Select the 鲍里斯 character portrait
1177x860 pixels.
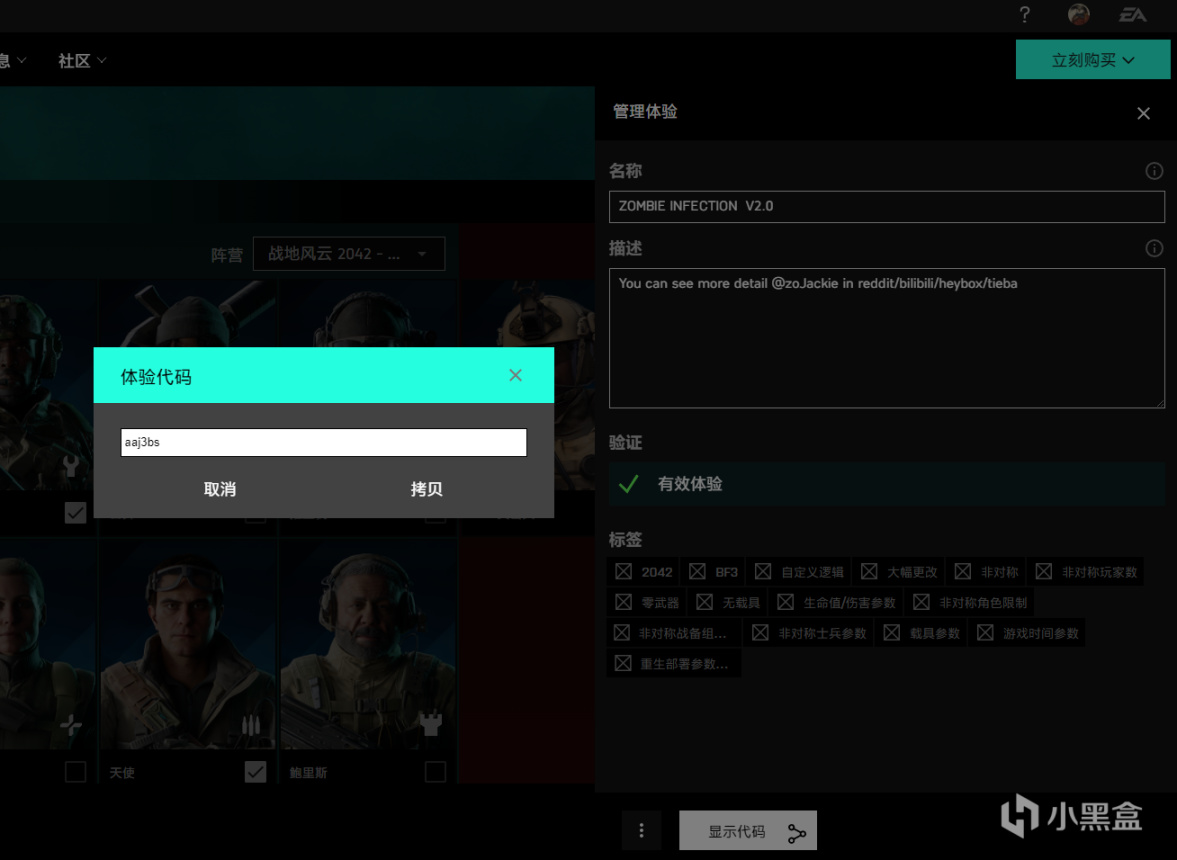[368, 644]
